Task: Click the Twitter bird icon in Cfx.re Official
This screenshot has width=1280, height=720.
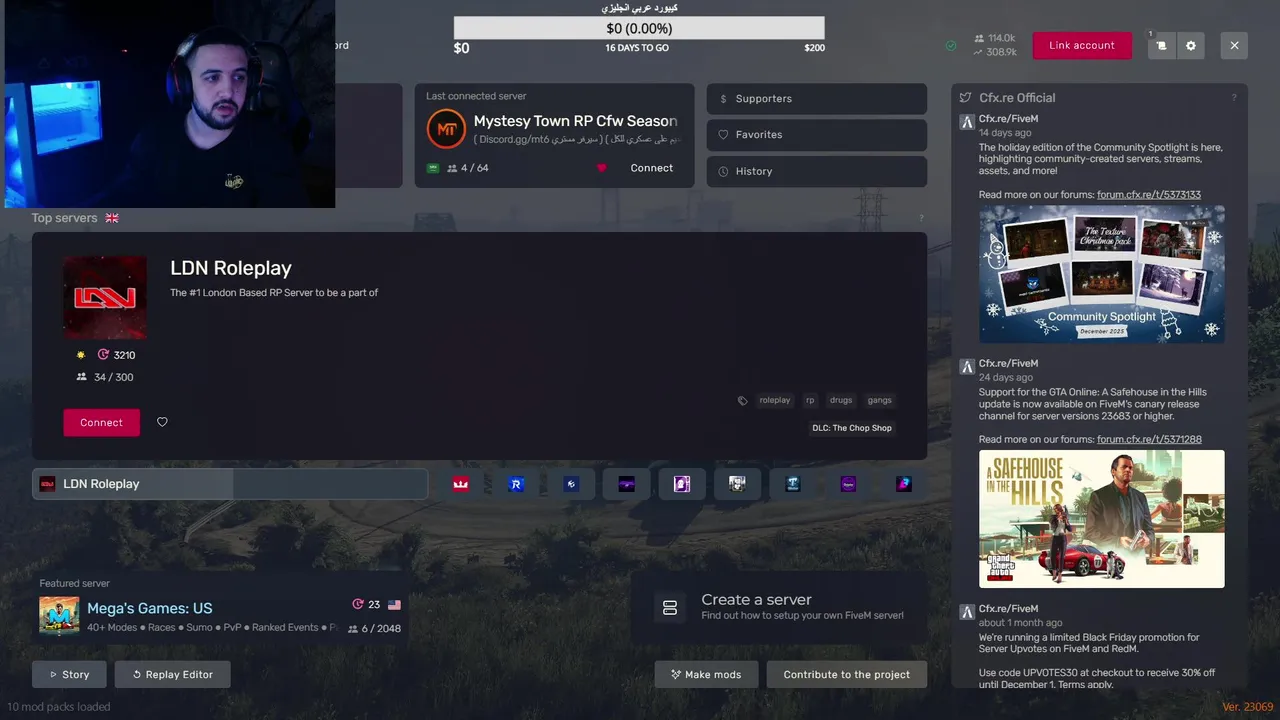Action: click(x=965, y=98)
